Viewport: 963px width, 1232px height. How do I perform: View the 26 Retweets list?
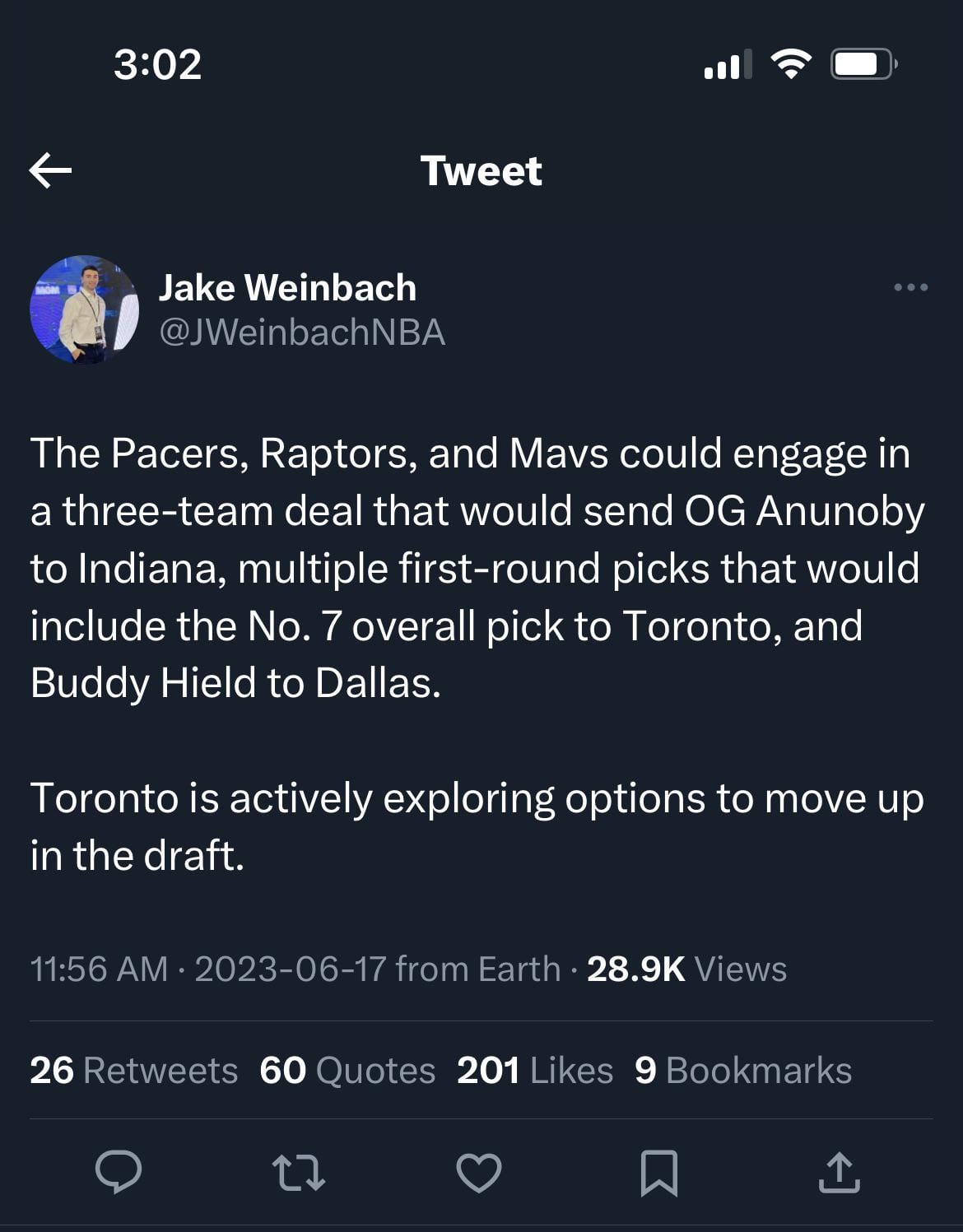(133, 1071)
